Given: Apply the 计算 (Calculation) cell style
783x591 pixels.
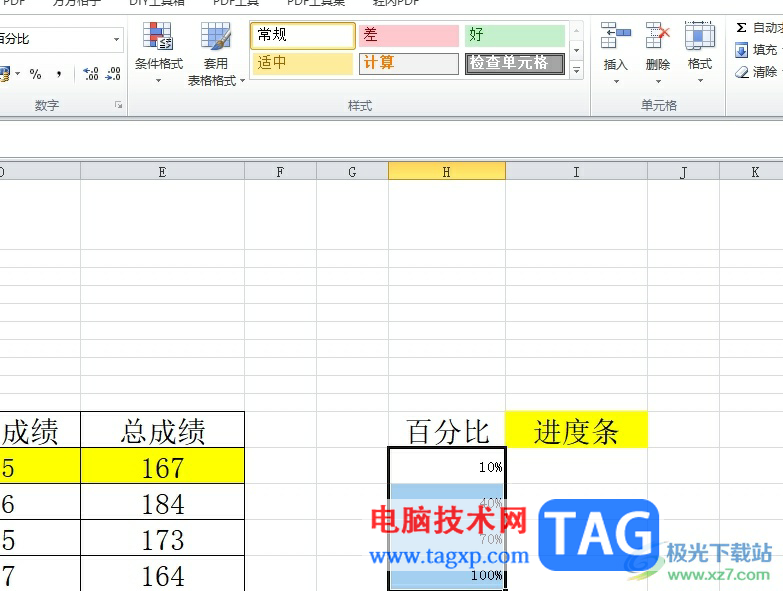Looking at the screenshot, I should coord(408,63).
